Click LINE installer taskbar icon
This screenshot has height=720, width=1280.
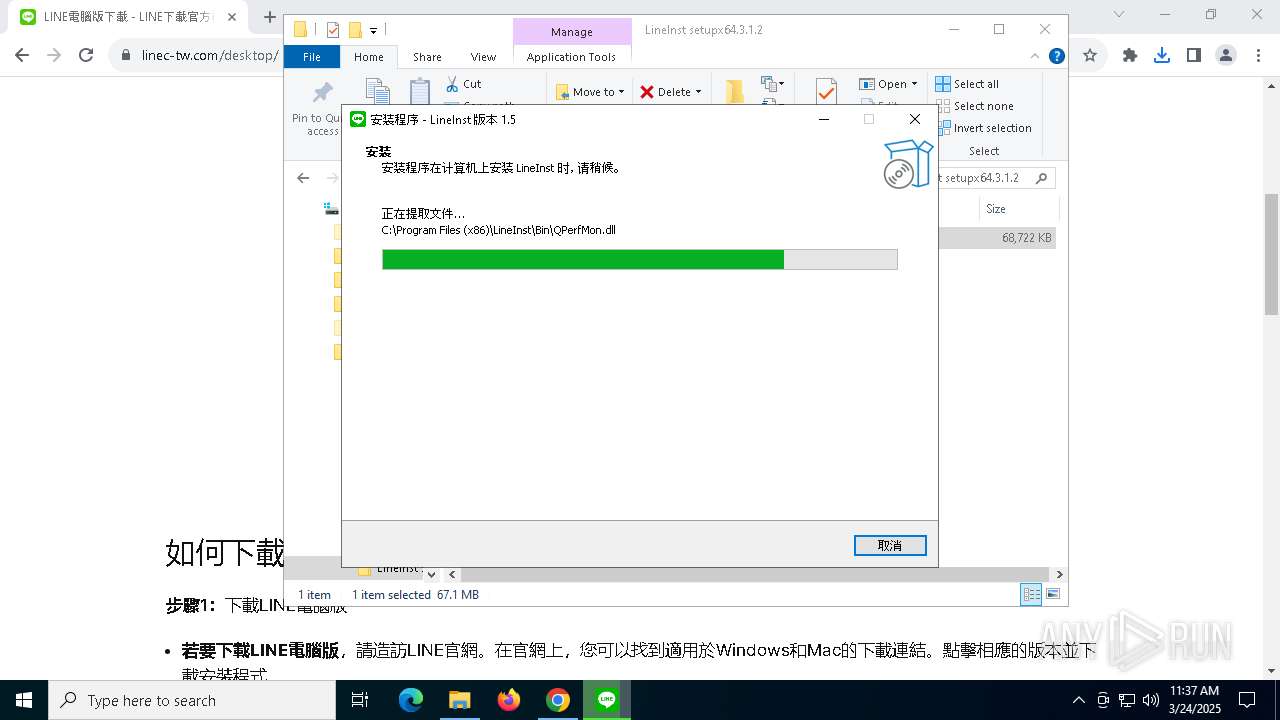click(x=606, y=700)
